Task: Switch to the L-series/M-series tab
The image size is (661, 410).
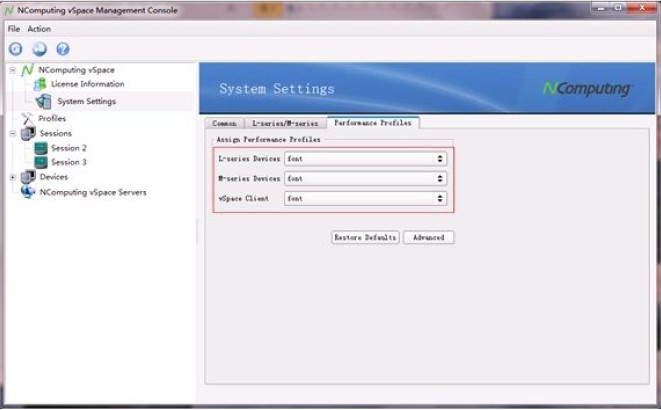Action: 285,123
